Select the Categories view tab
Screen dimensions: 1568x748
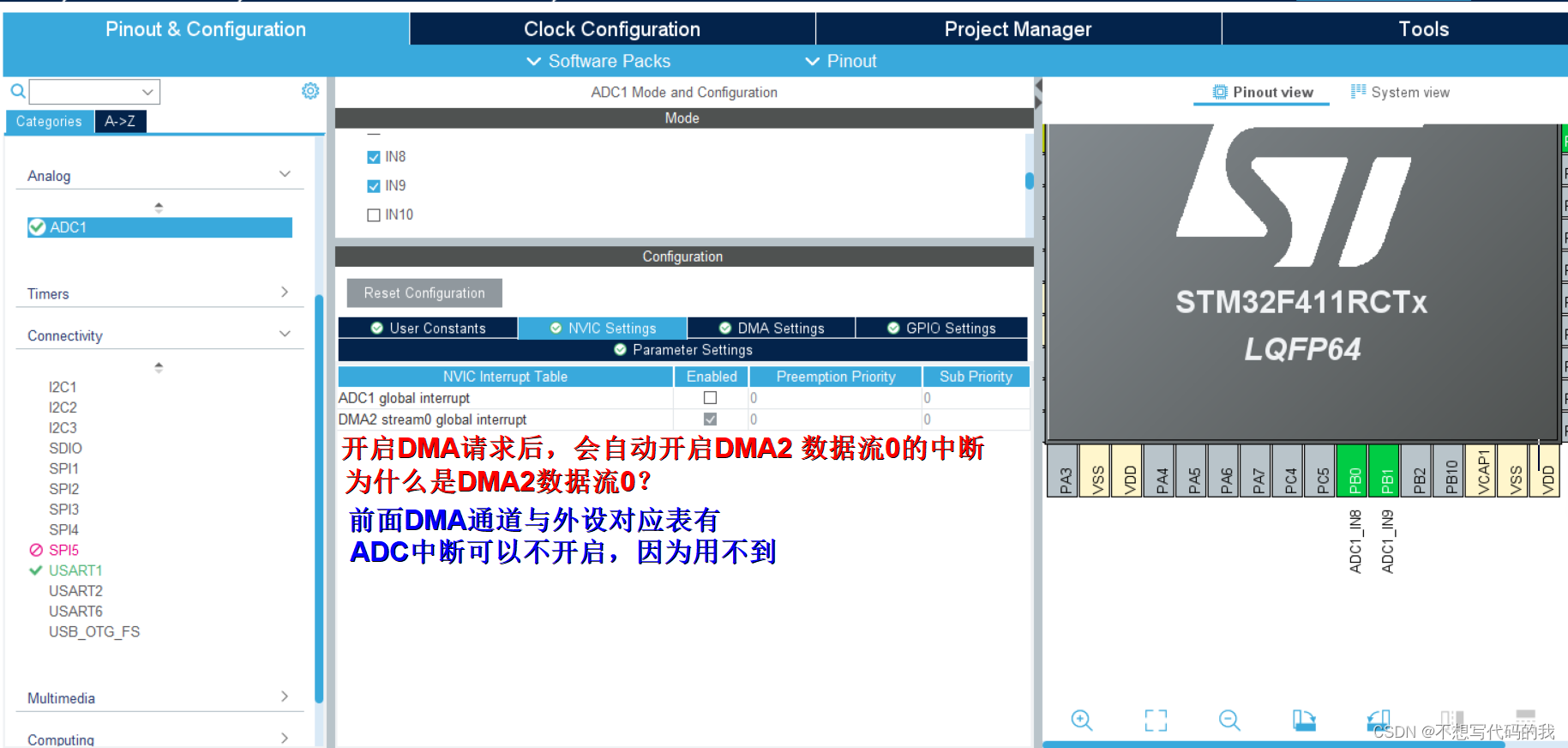point(49,122)
